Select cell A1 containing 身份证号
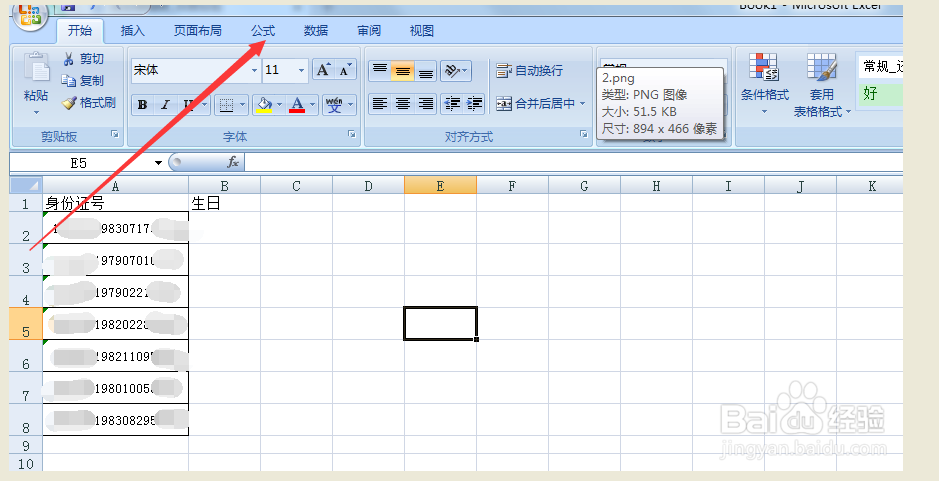Image resolution: width=939 pixels, height=481 pixels. [116, 203]
